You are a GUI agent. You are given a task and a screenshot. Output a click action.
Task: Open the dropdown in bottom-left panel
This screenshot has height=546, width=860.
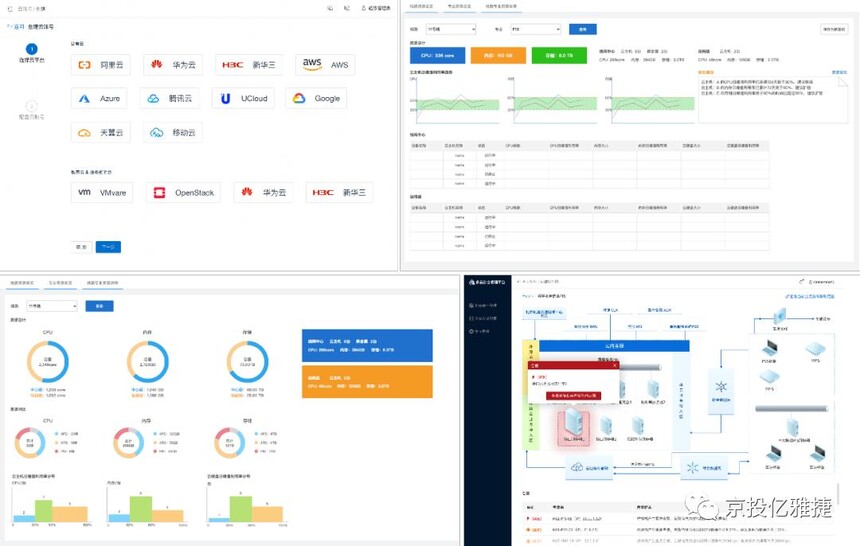point(52,306)
